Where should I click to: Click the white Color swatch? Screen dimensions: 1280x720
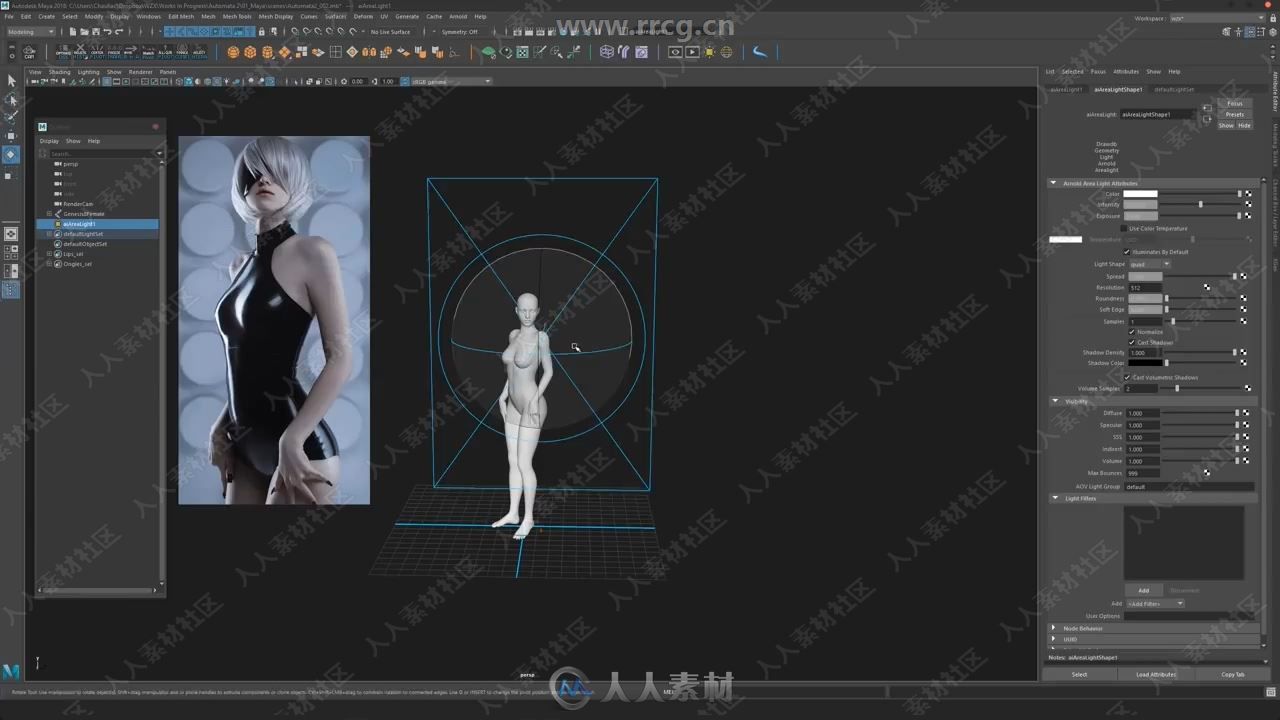(1140, 194)
